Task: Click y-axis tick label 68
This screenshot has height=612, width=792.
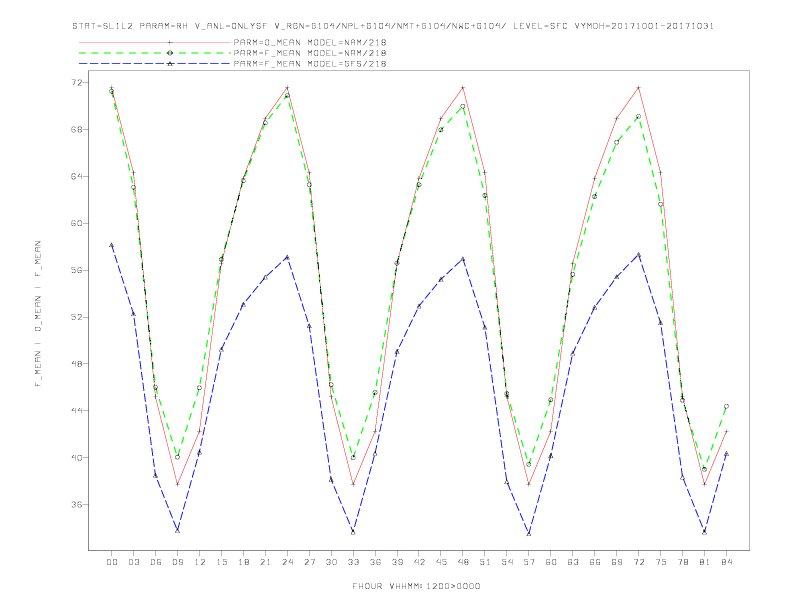Action: click(x=79, y=129)
